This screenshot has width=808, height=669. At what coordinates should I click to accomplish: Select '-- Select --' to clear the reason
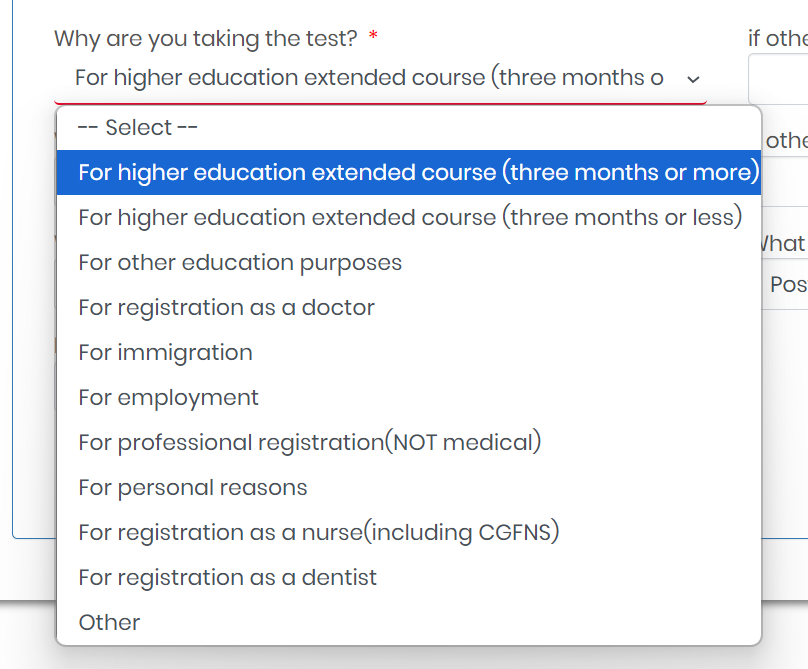click(x=136, y=127)
